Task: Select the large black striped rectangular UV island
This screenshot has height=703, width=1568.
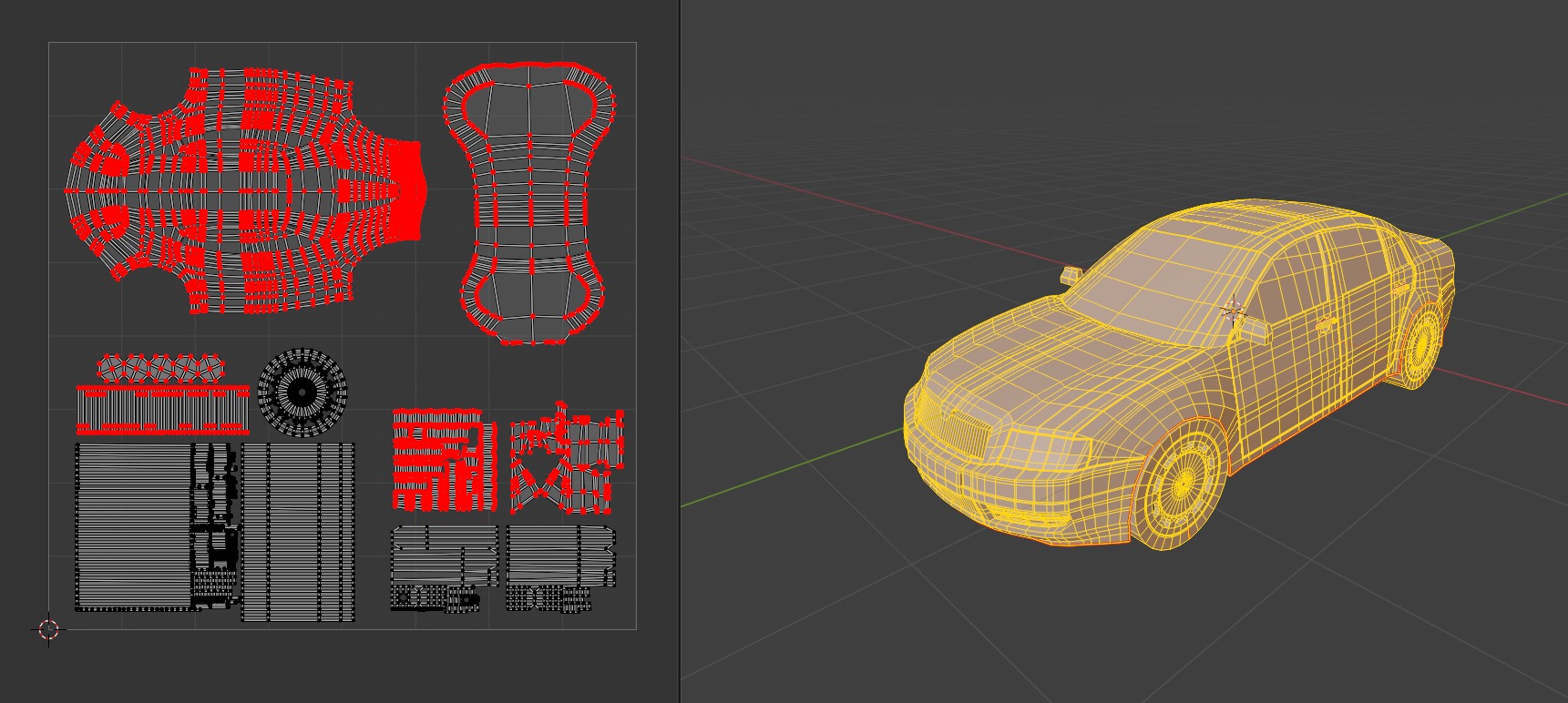Action: point(133,526)
